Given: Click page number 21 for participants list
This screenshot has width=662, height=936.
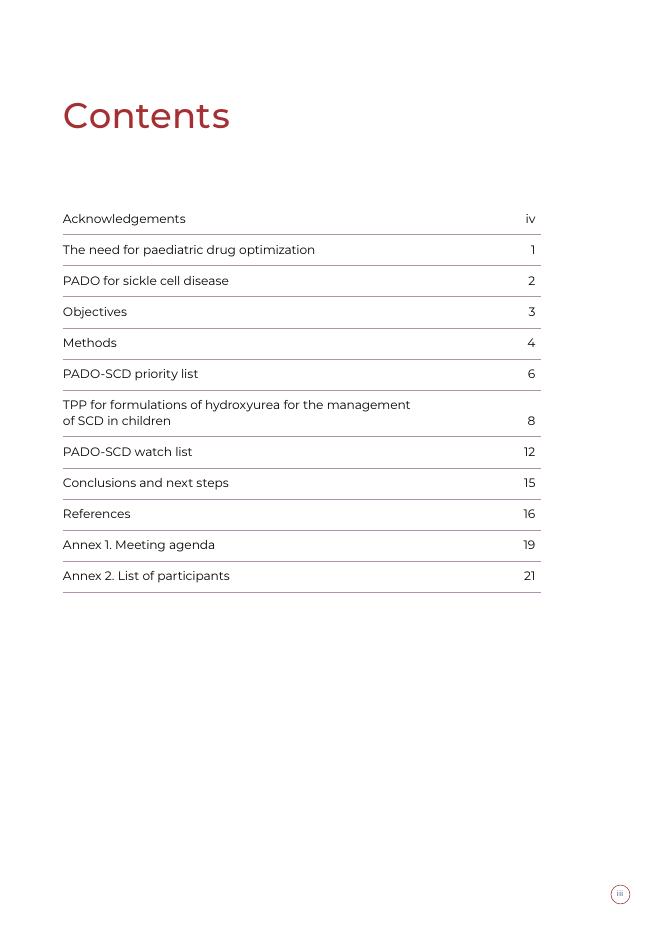Looking at the screenshot, I should tap(529, 576).
